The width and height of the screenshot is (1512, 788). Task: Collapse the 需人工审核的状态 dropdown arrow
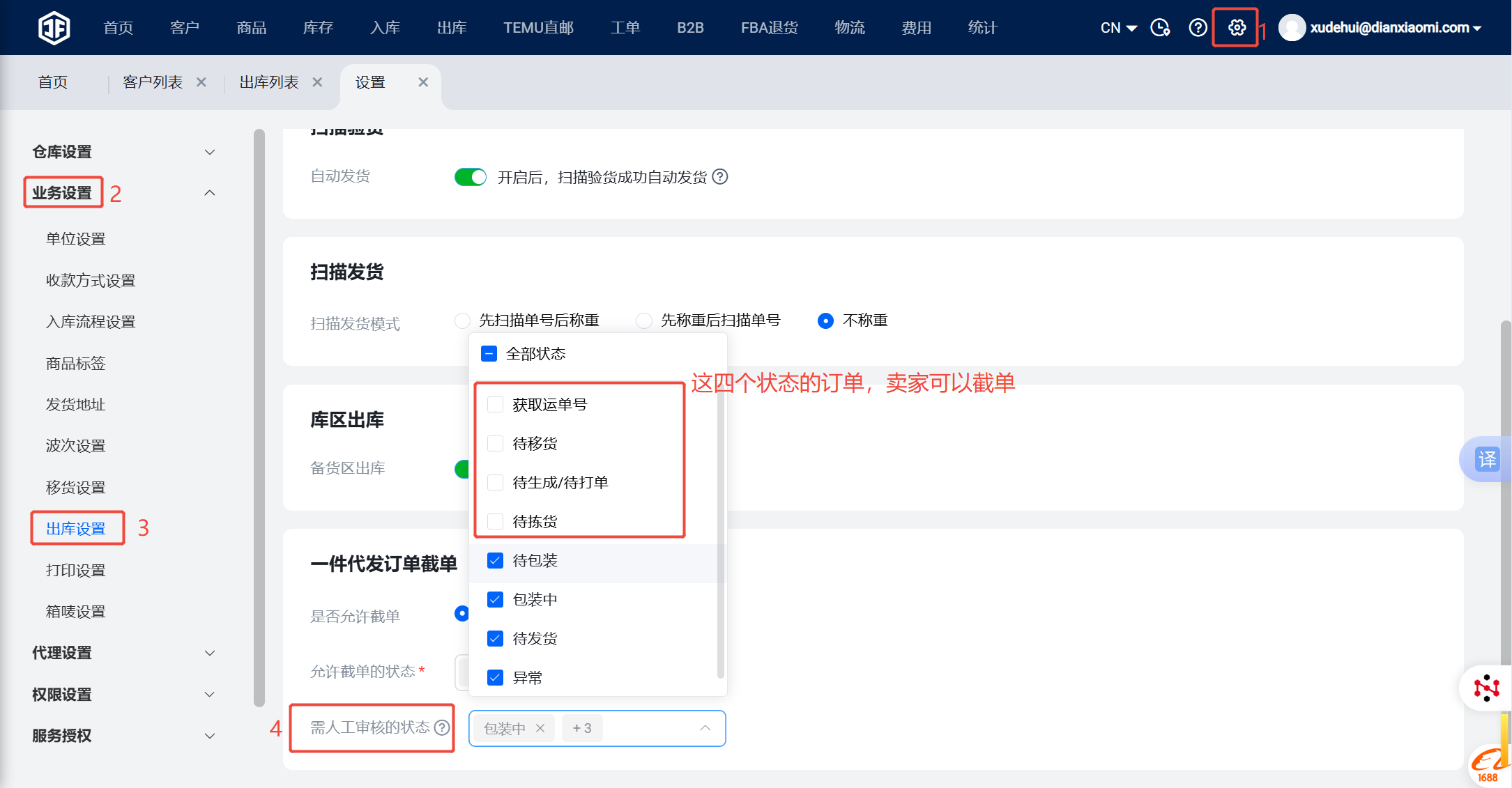(705, 728)
